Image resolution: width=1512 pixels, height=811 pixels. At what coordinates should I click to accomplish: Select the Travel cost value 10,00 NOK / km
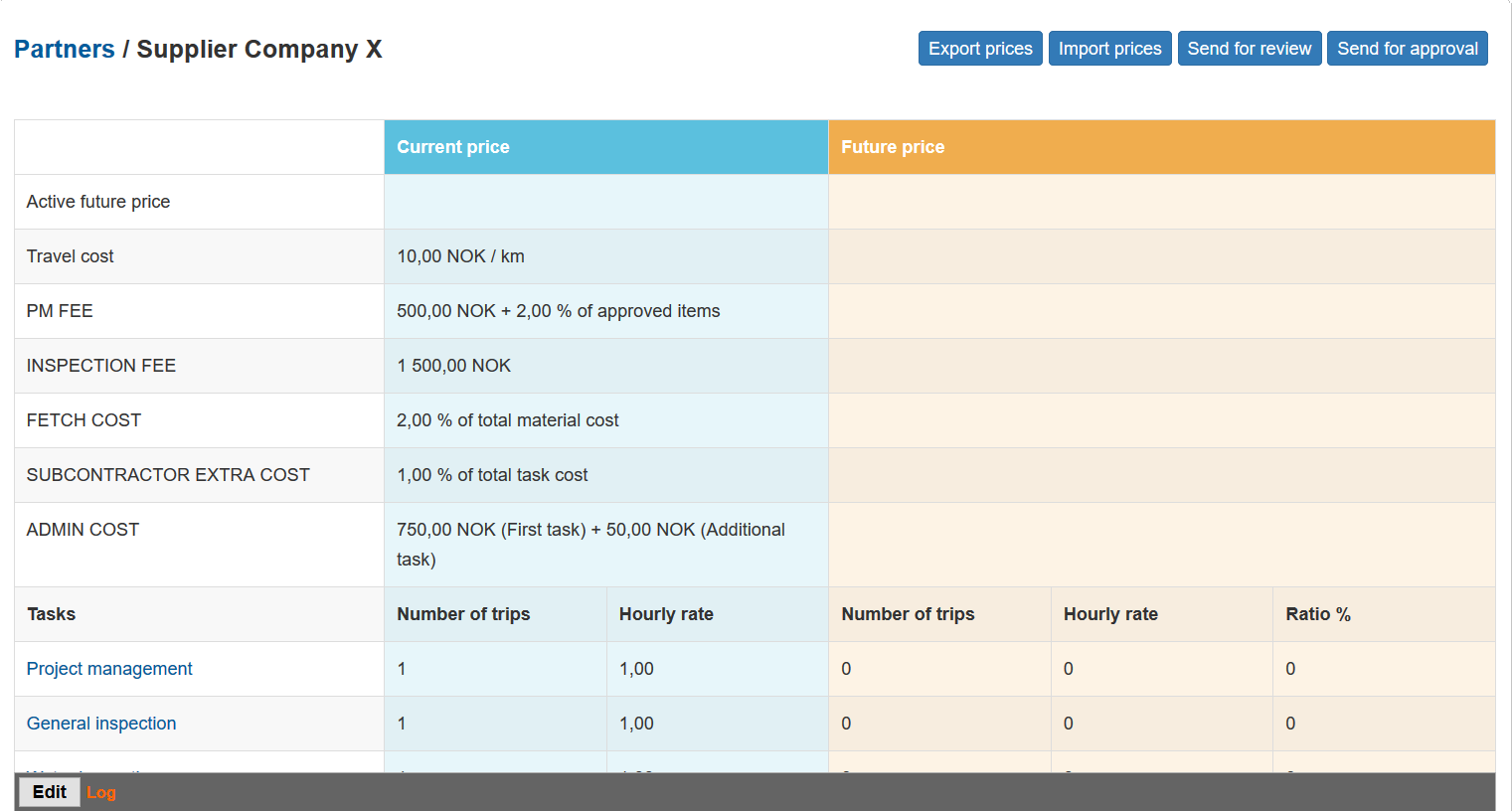tap(460, 256)
